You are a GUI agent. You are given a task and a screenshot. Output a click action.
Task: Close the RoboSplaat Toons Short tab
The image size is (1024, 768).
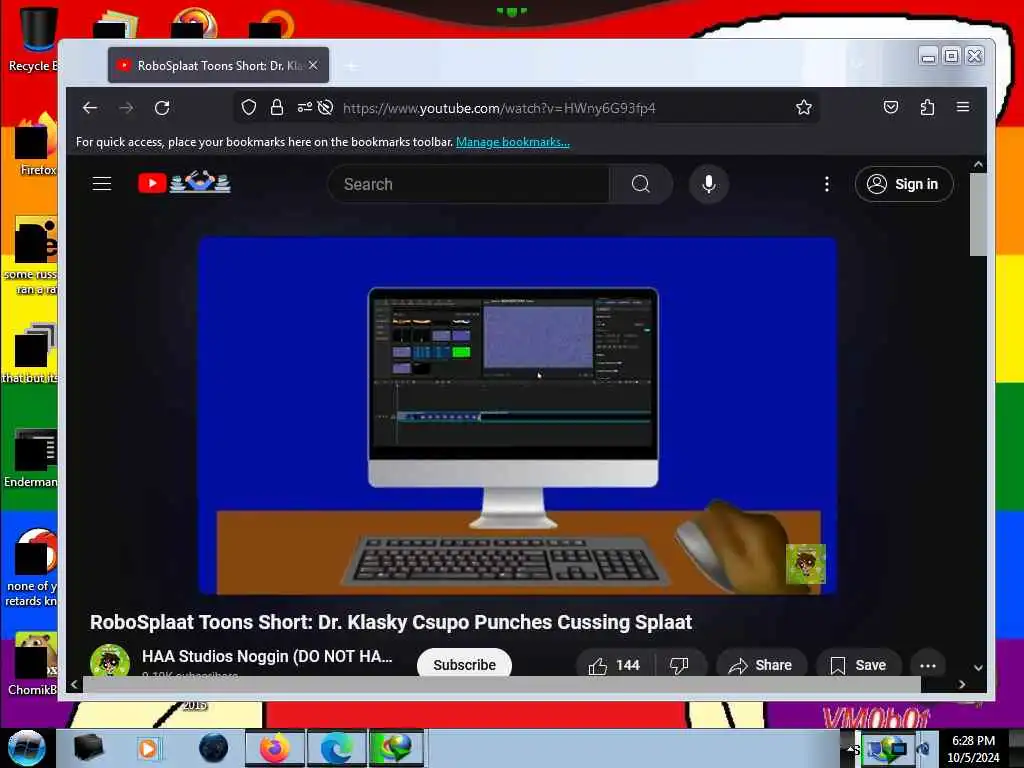(313, 65)
